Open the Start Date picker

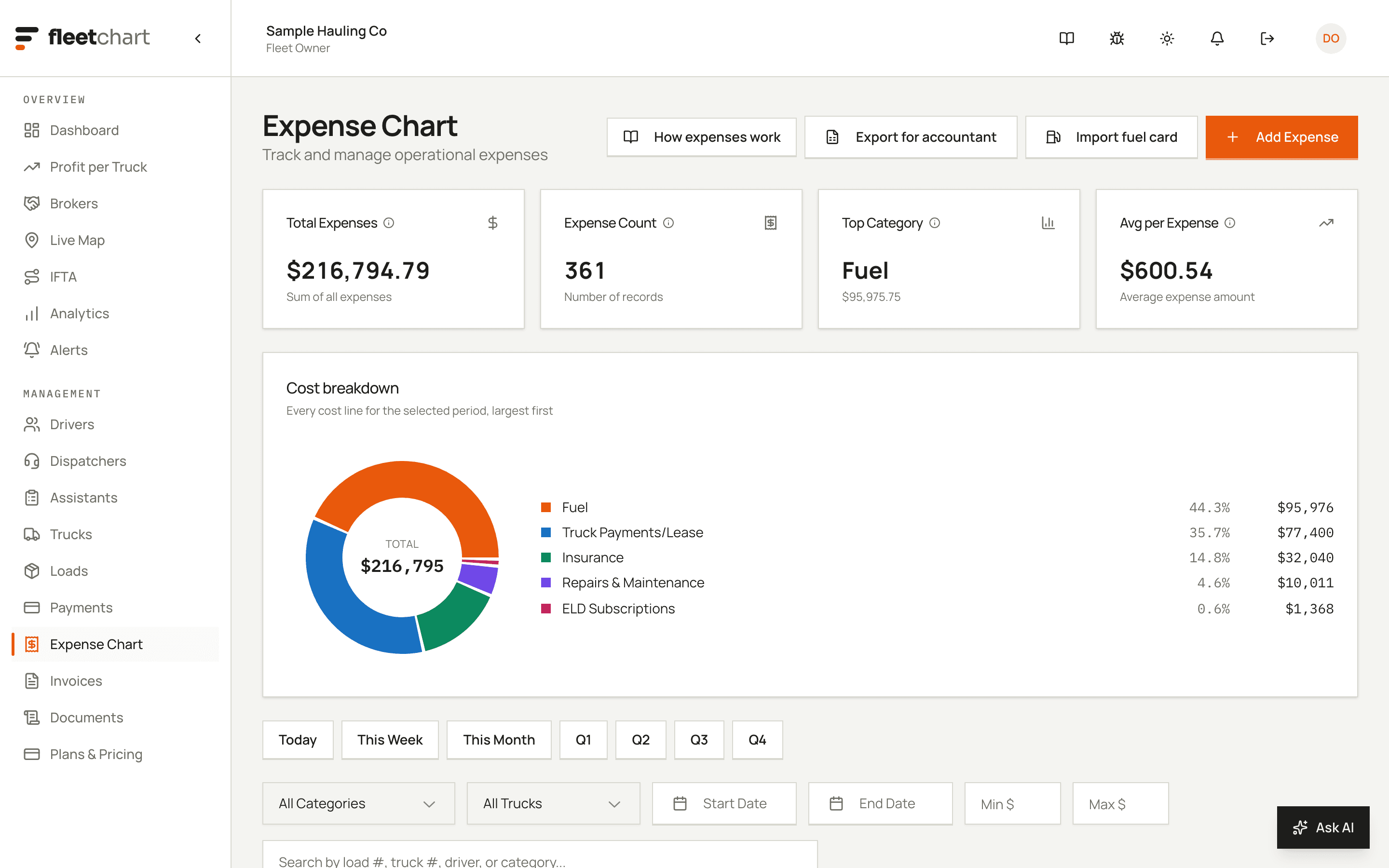pos(724,803)
